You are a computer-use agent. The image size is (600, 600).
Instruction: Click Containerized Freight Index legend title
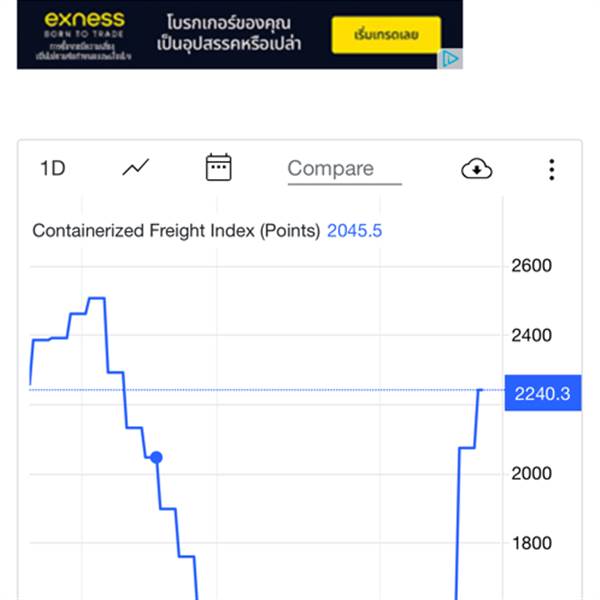[176, 231]
